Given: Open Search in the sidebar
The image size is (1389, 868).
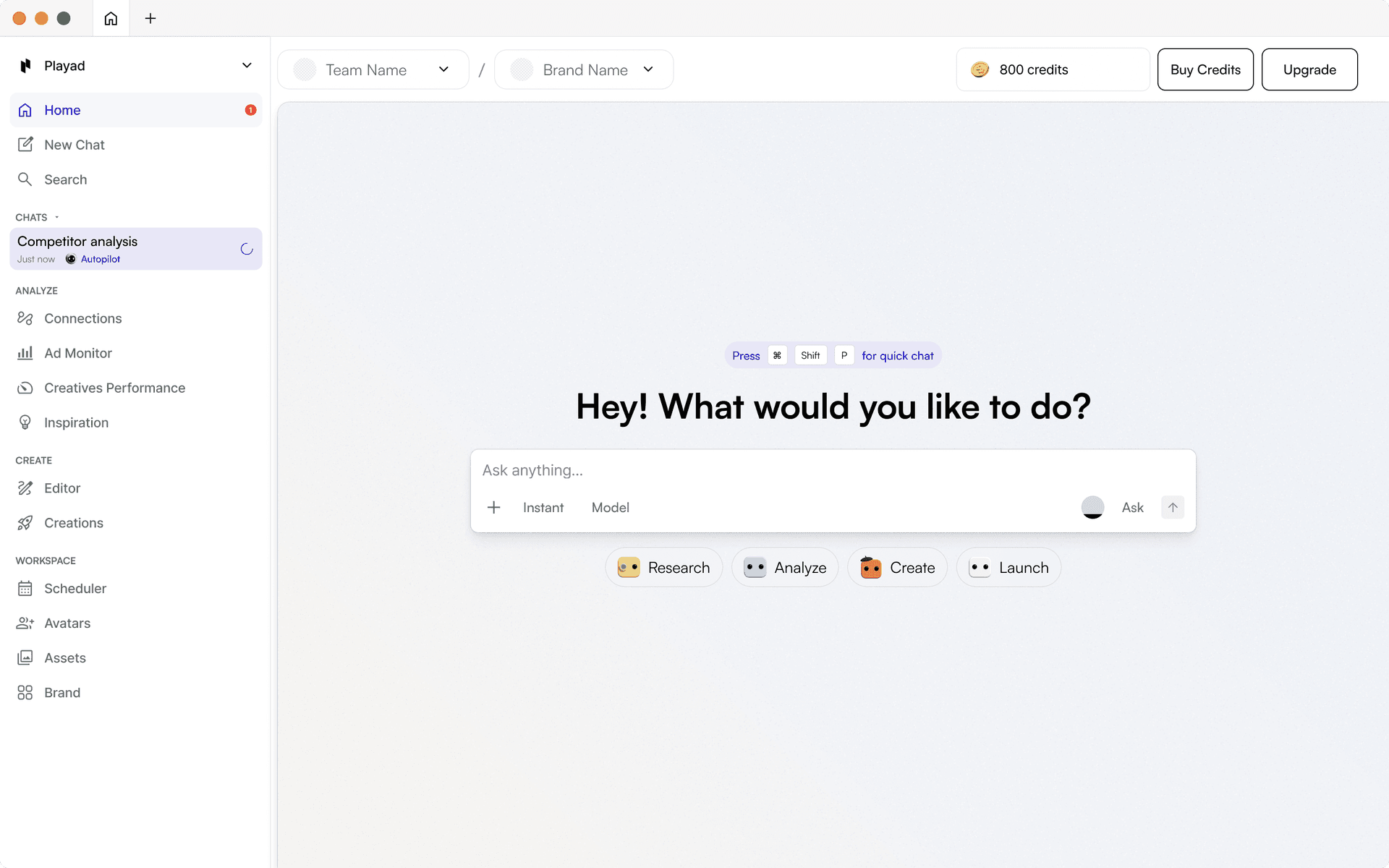Looking at the screenshot, I should pyautogui.click(x=136, y=179).
